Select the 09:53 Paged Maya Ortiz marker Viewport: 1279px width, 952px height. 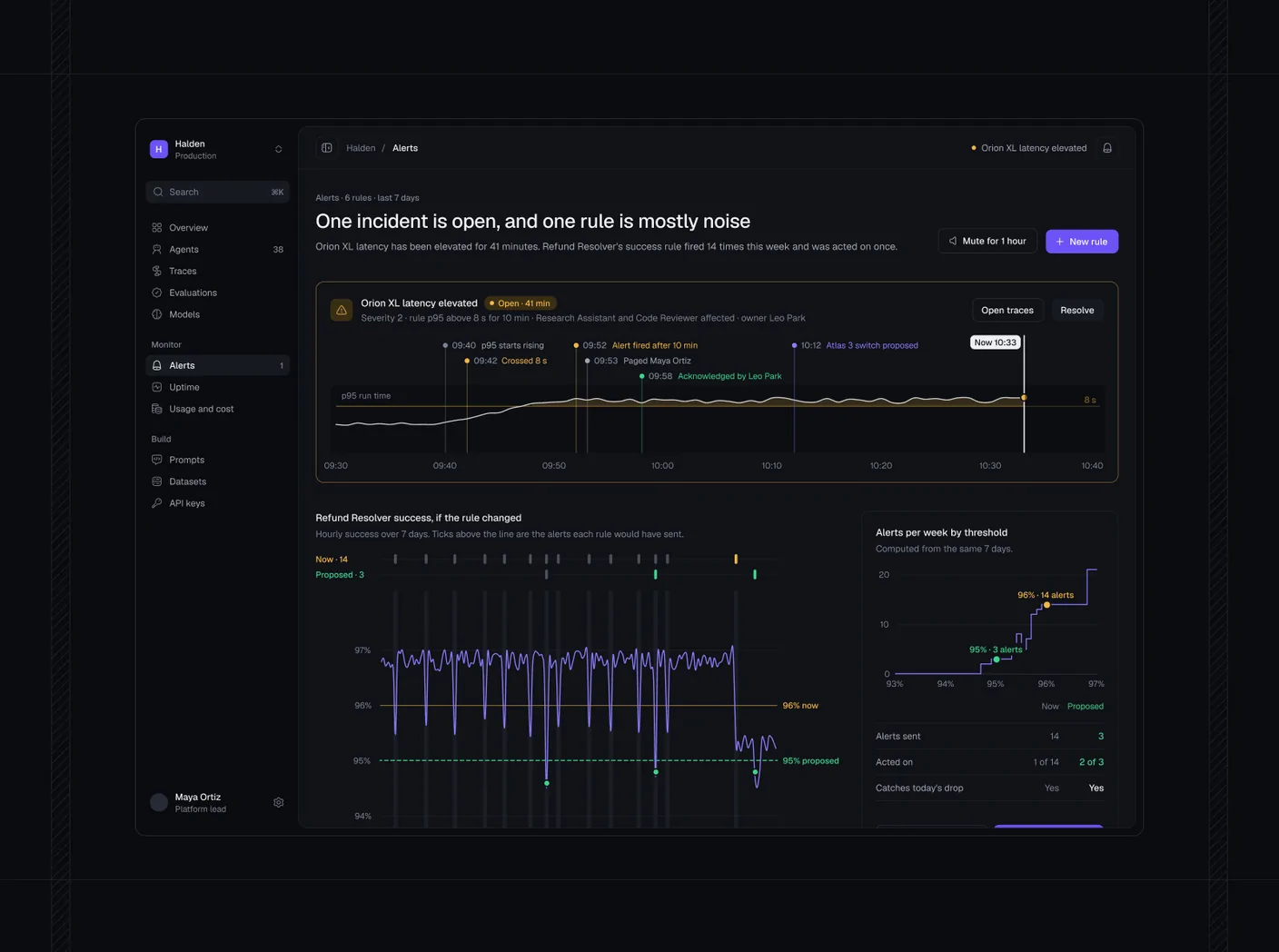coord(638,362)
